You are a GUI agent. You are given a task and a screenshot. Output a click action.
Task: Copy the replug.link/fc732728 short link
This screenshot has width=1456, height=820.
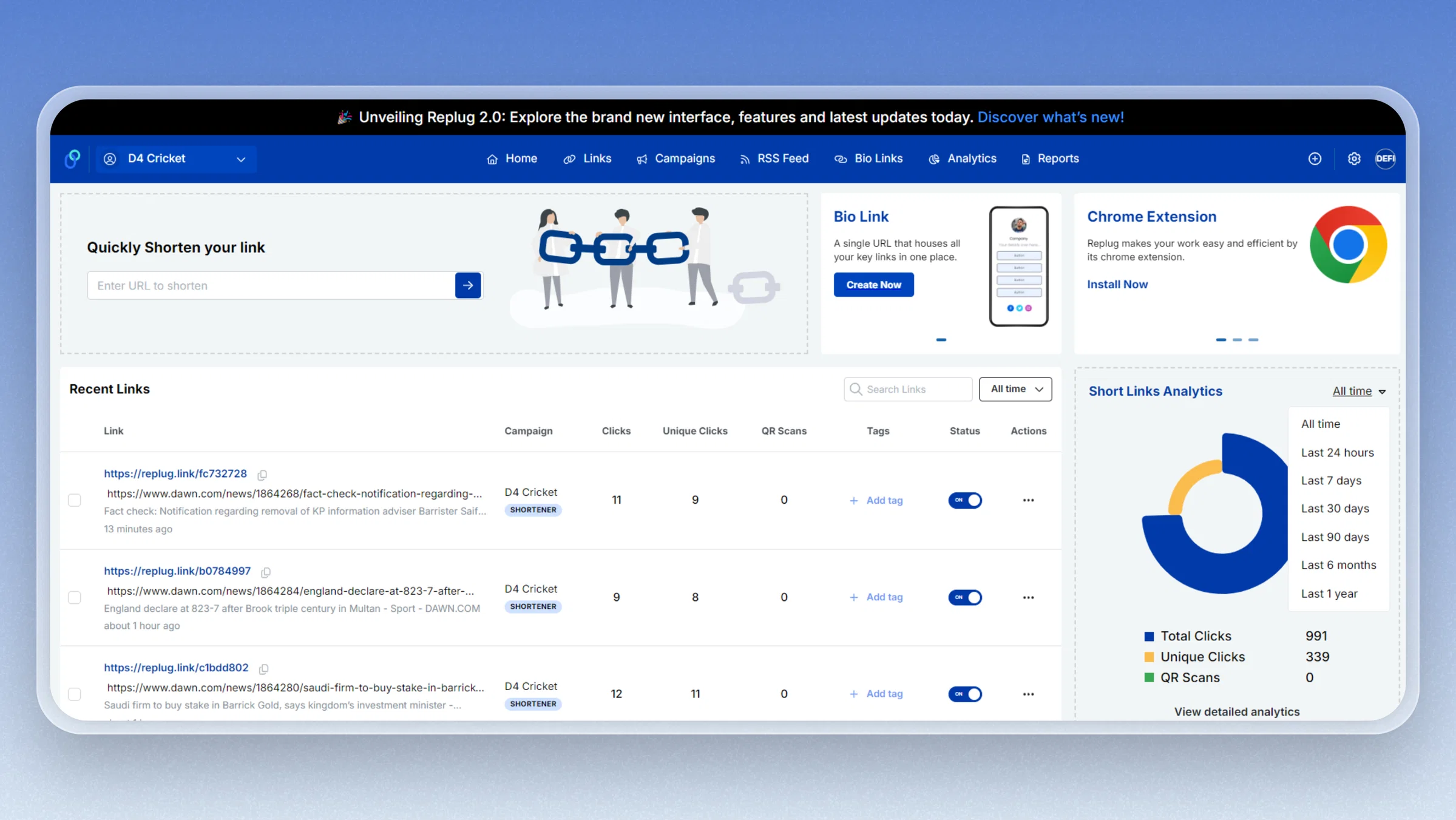[x=262, y=475]
